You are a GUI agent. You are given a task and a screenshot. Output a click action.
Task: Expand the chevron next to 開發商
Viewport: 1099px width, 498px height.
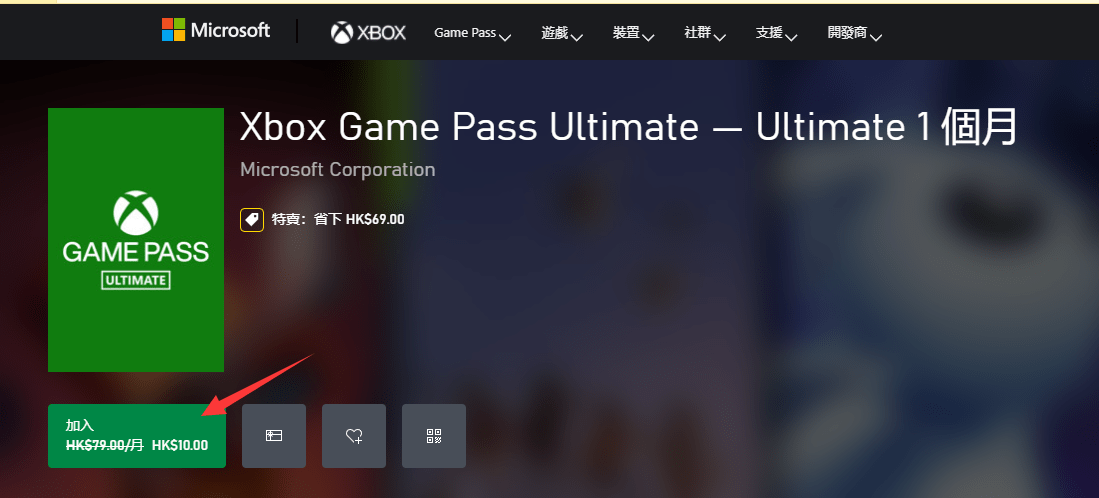pyautogui.click(x=875, y=36)
